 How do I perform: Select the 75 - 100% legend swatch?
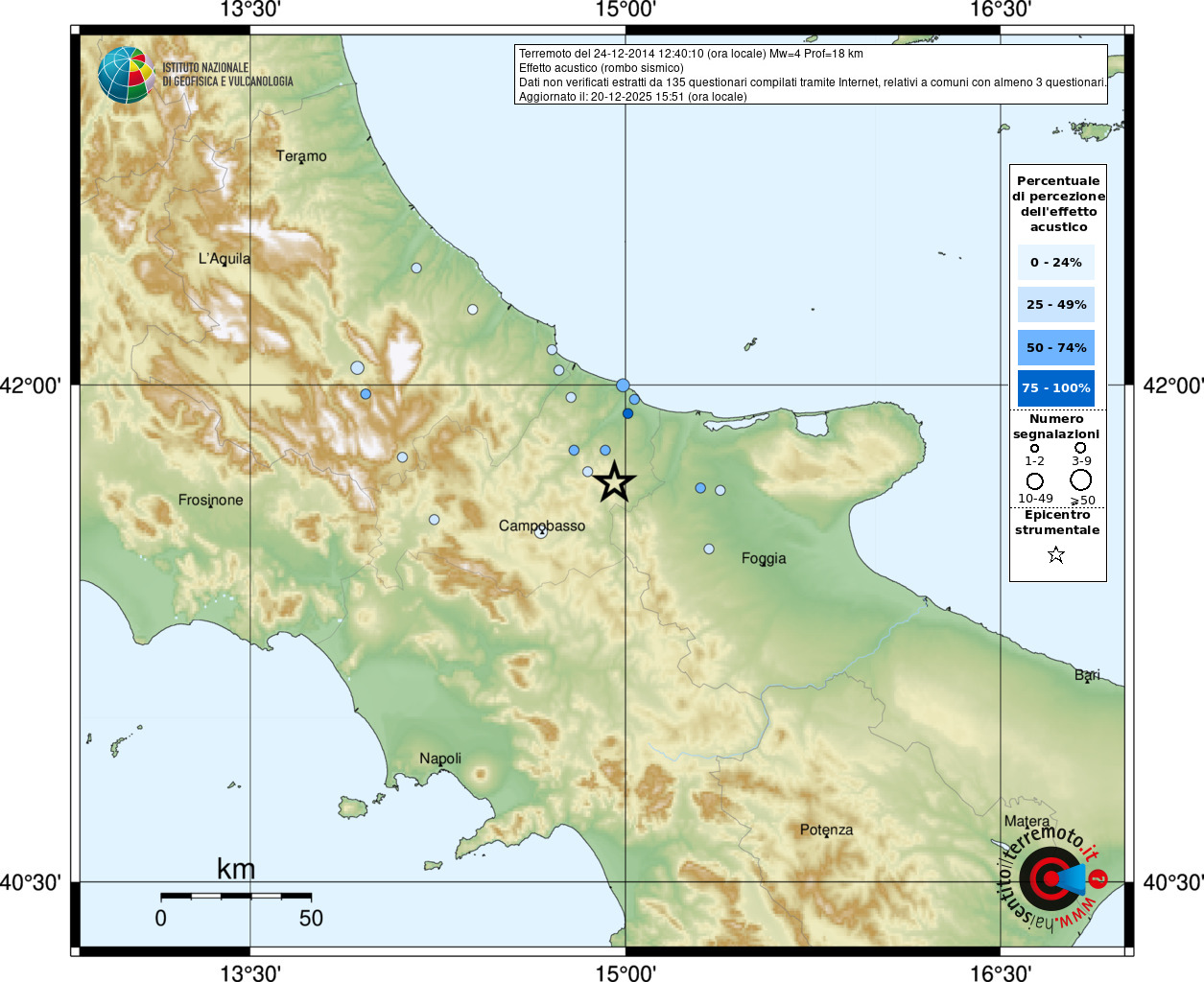pos(1055,388)
